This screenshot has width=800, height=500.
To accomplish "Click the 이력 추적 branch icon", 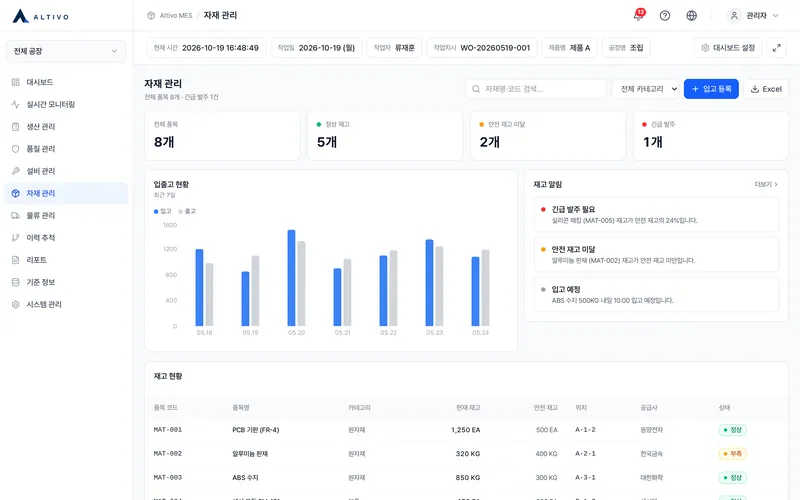I will pyautogui.click(x=16, y=238).
